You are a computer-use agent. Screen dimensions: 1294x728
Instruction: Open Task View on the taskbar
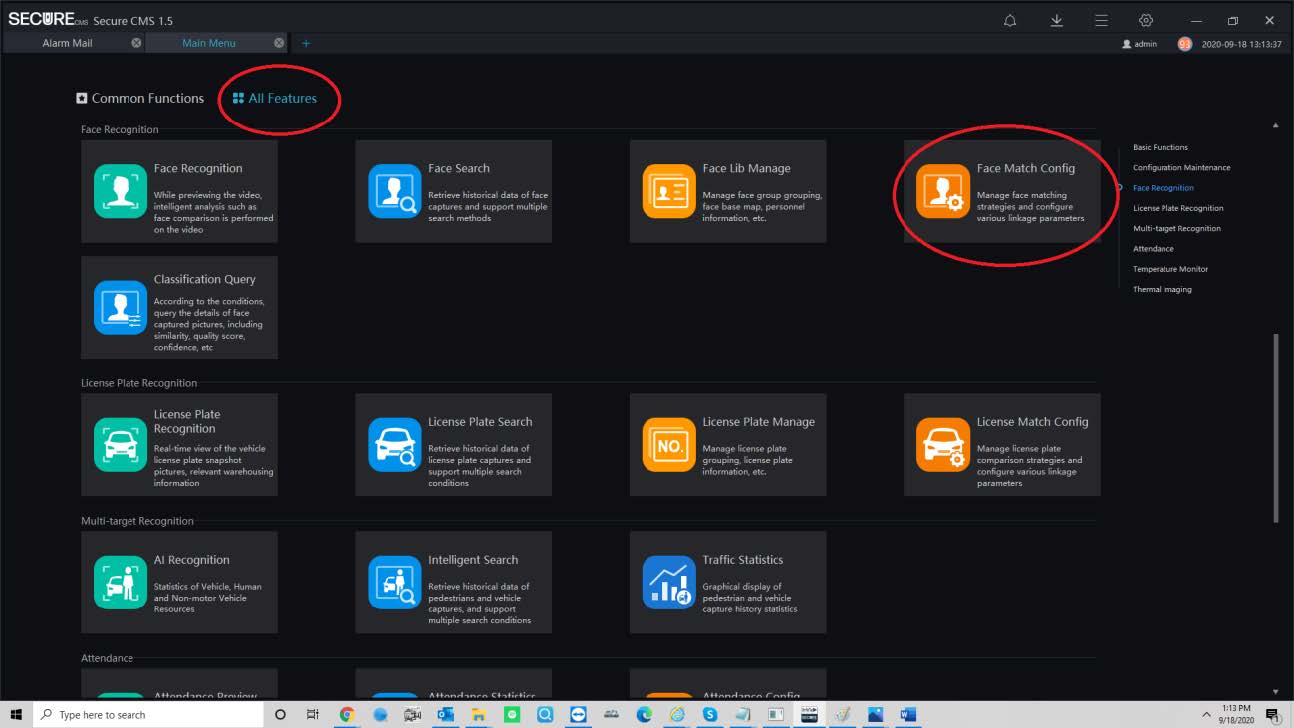[x=312, y=714]
